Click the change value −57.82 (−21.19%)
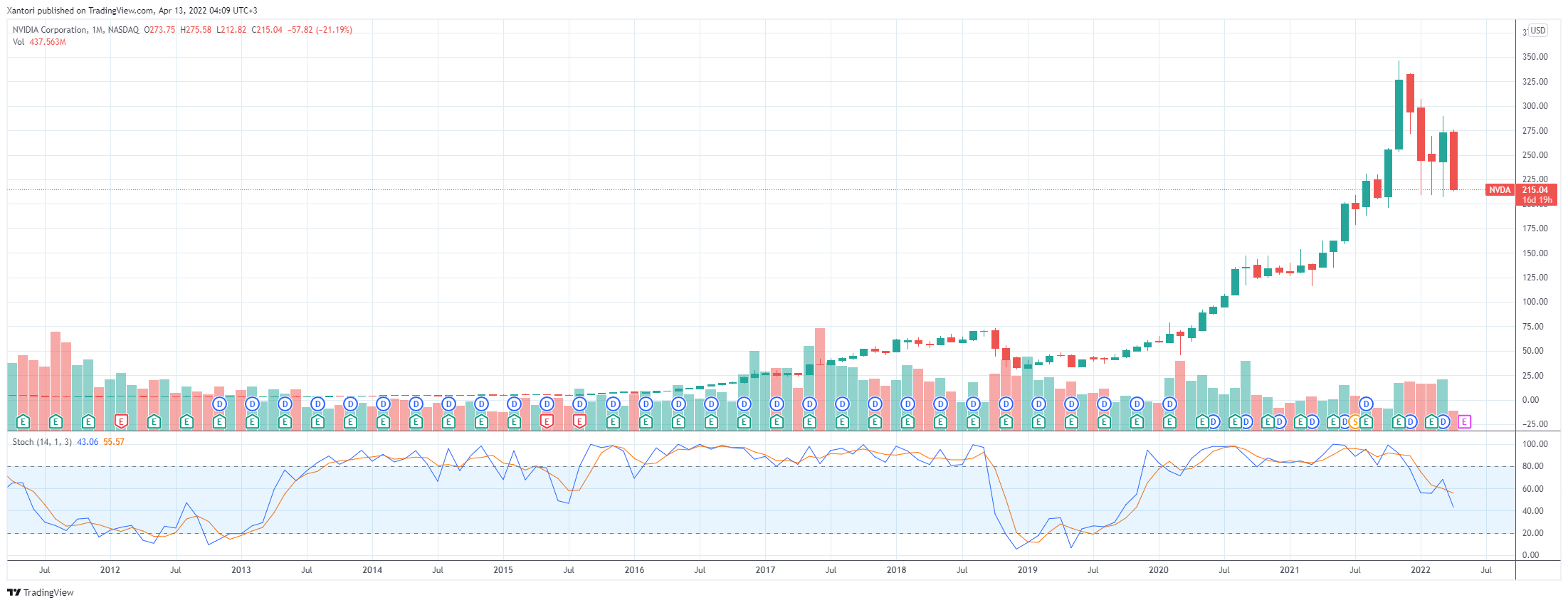Viewport: 1568px width, 605px height. [x=320, y=30]
